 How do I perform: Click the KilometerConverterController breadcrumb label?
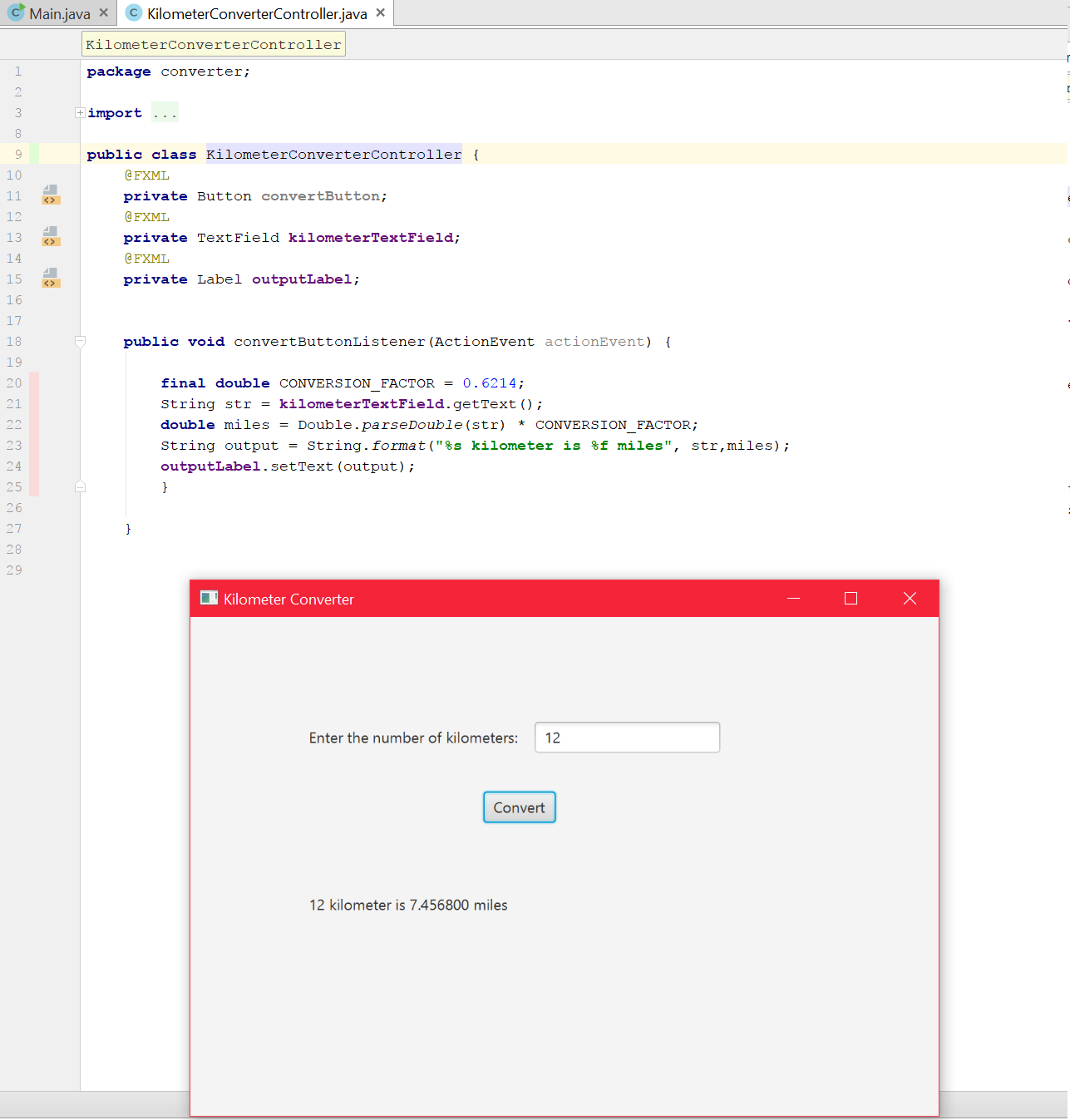pyautogui.click(x=214, y=44)
